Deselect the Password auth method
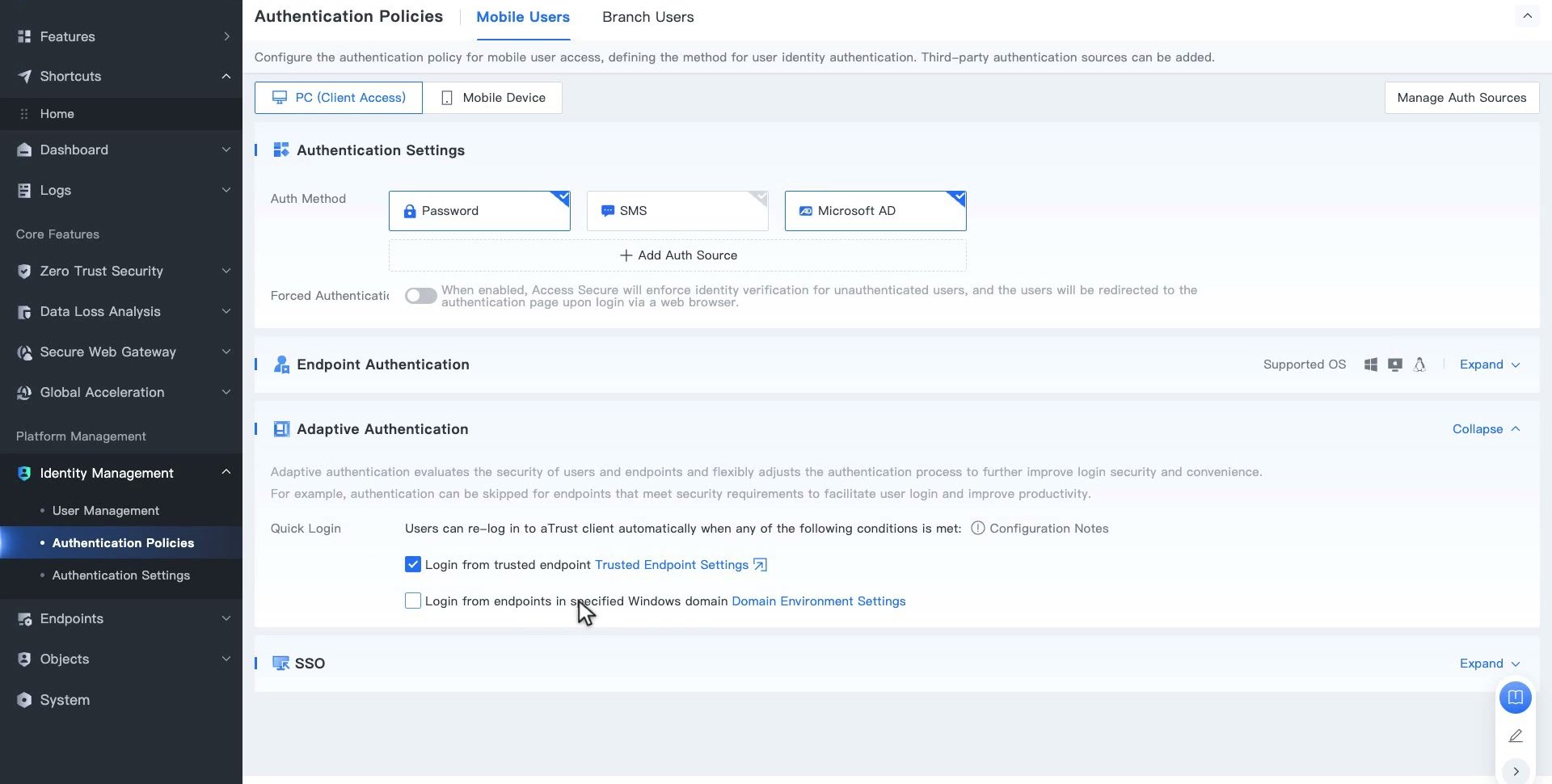 pos(479,211)
